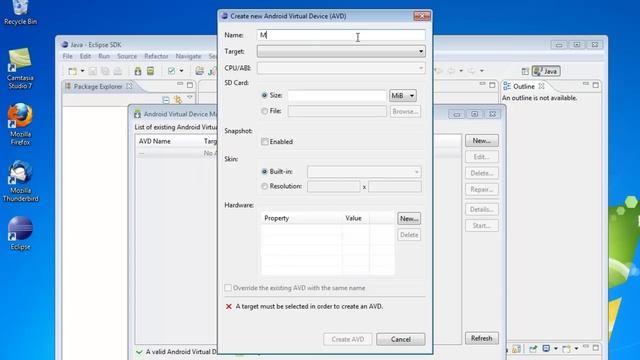This screenshot has width=640, height=360.
Task: Open the Android SDK Manager toolbar icon
Action: (138, 71)
